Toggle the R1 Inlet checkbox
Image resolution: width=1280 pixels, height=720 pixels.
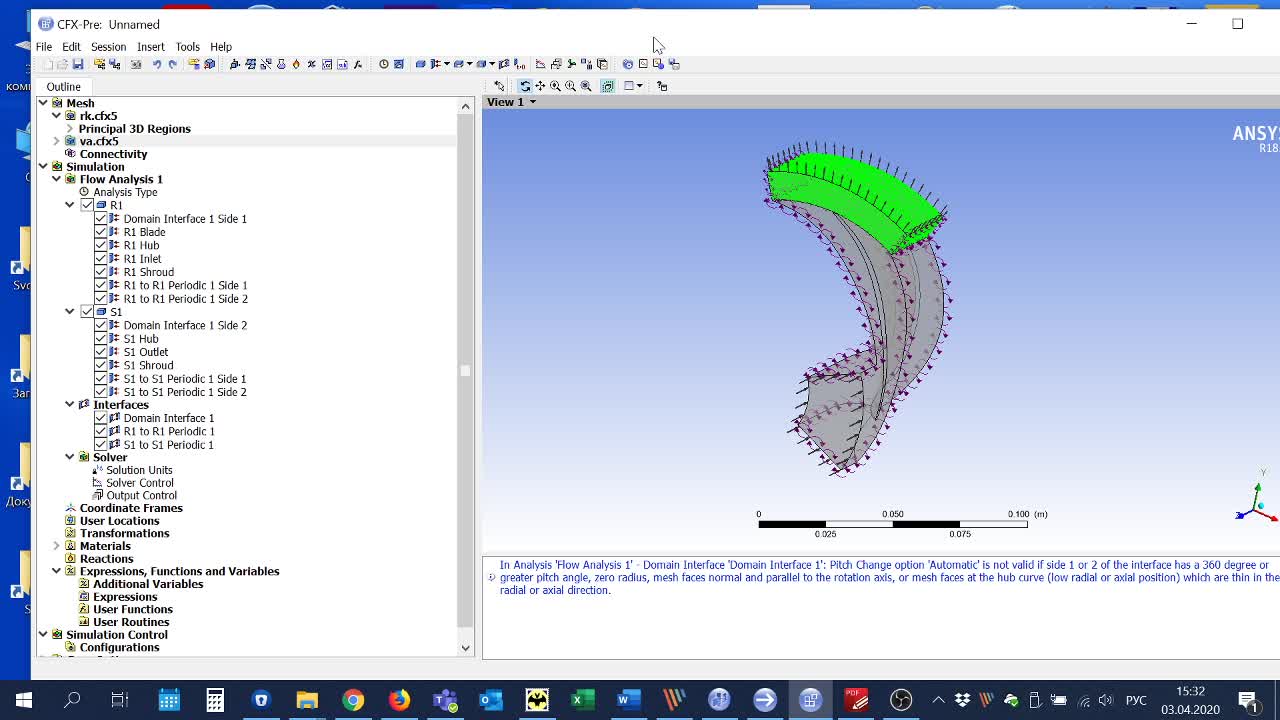[100, 259]
